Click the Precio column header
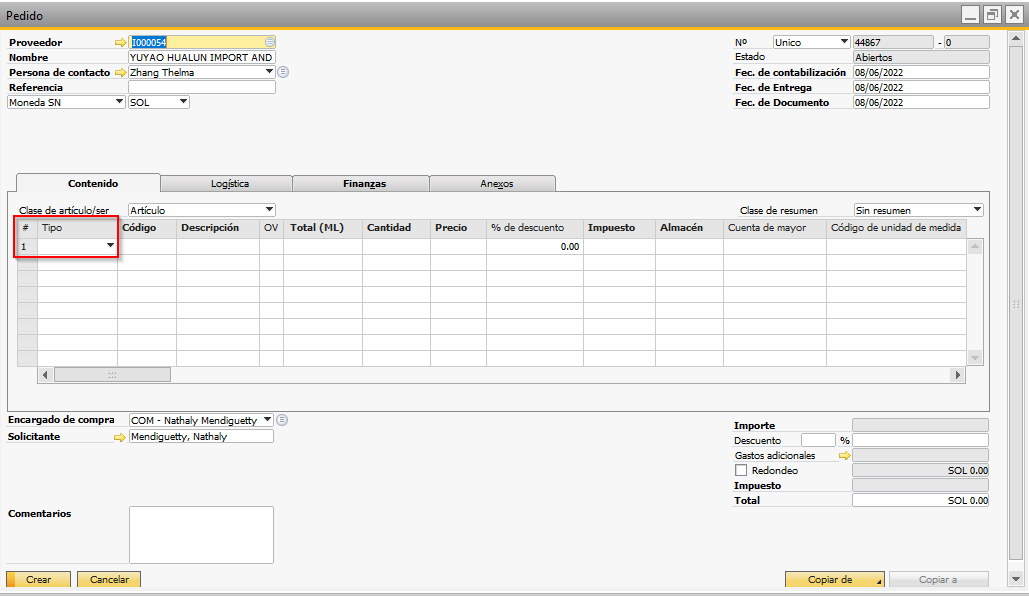 459,228
